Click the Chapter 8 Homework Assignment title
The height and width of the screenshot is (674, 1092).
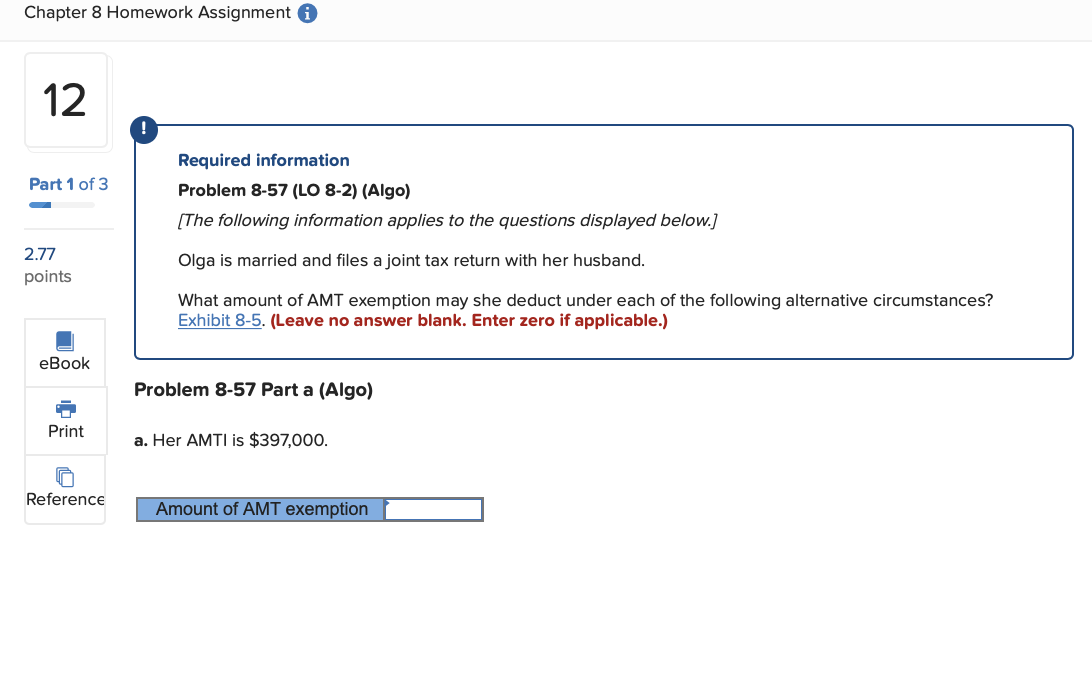(x=157, y=13)
